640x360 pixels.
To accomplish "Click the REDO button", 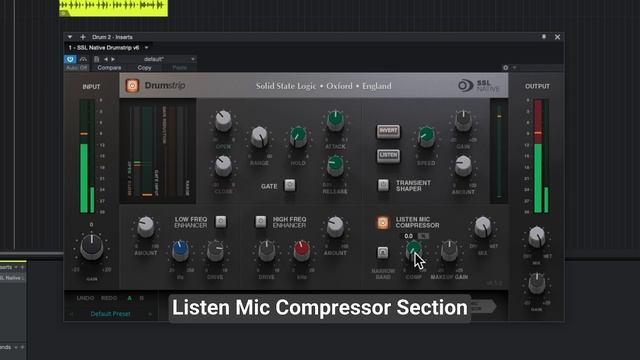I will point(109,298).
